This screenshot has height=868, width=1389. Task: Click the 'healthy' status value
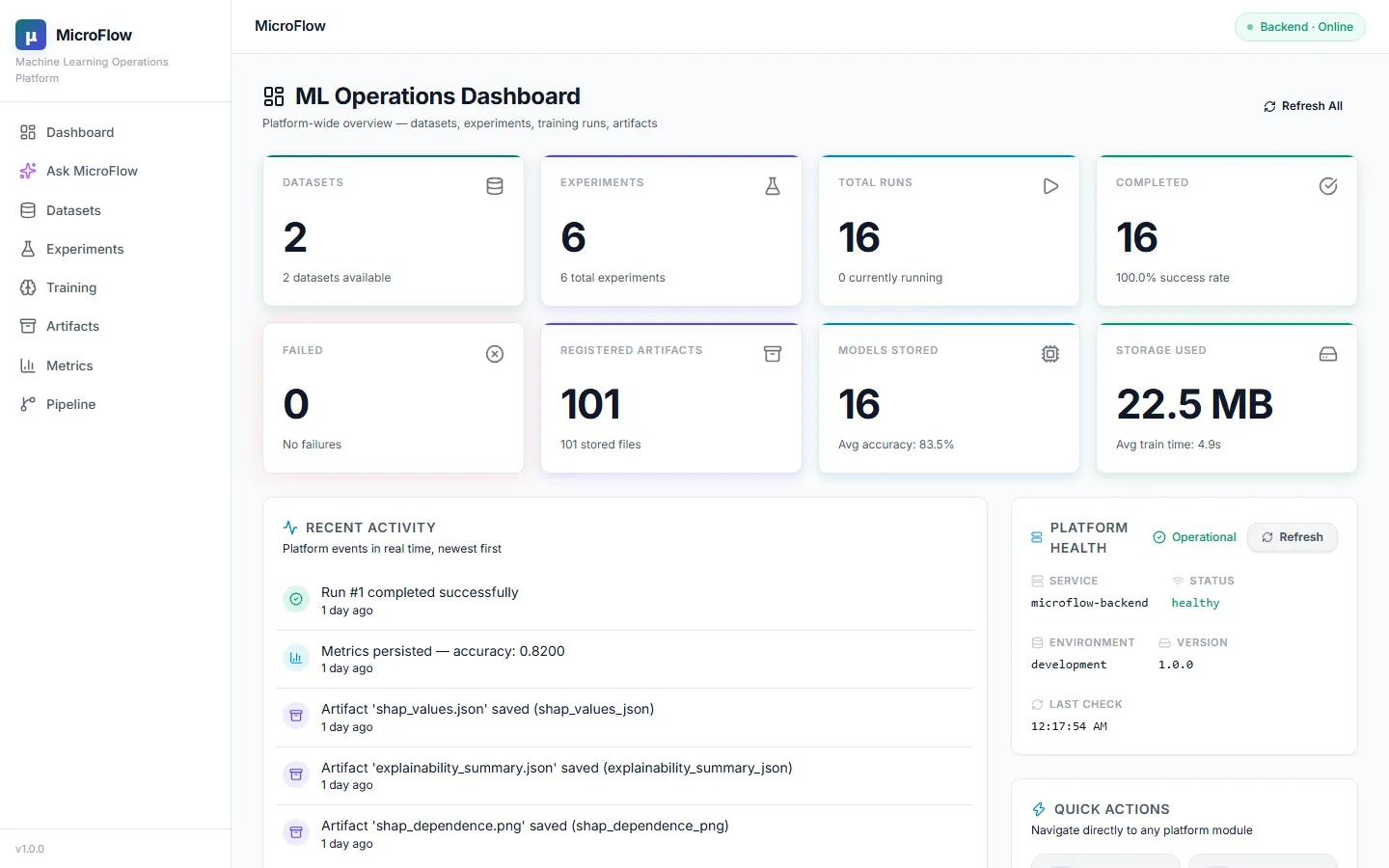click(x=1195, y=603)
